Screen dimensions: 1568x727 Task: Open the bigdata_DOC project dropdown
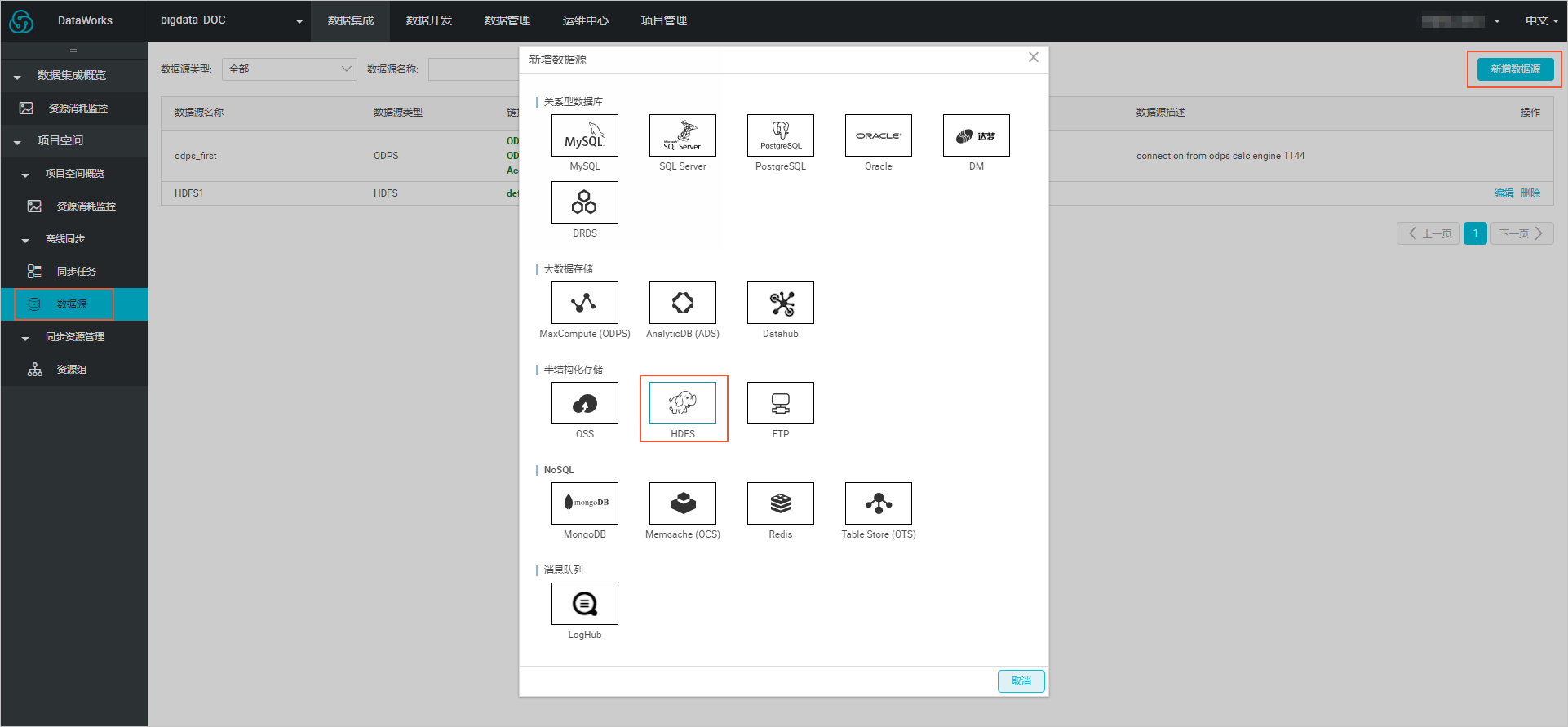tap(229, 20)
